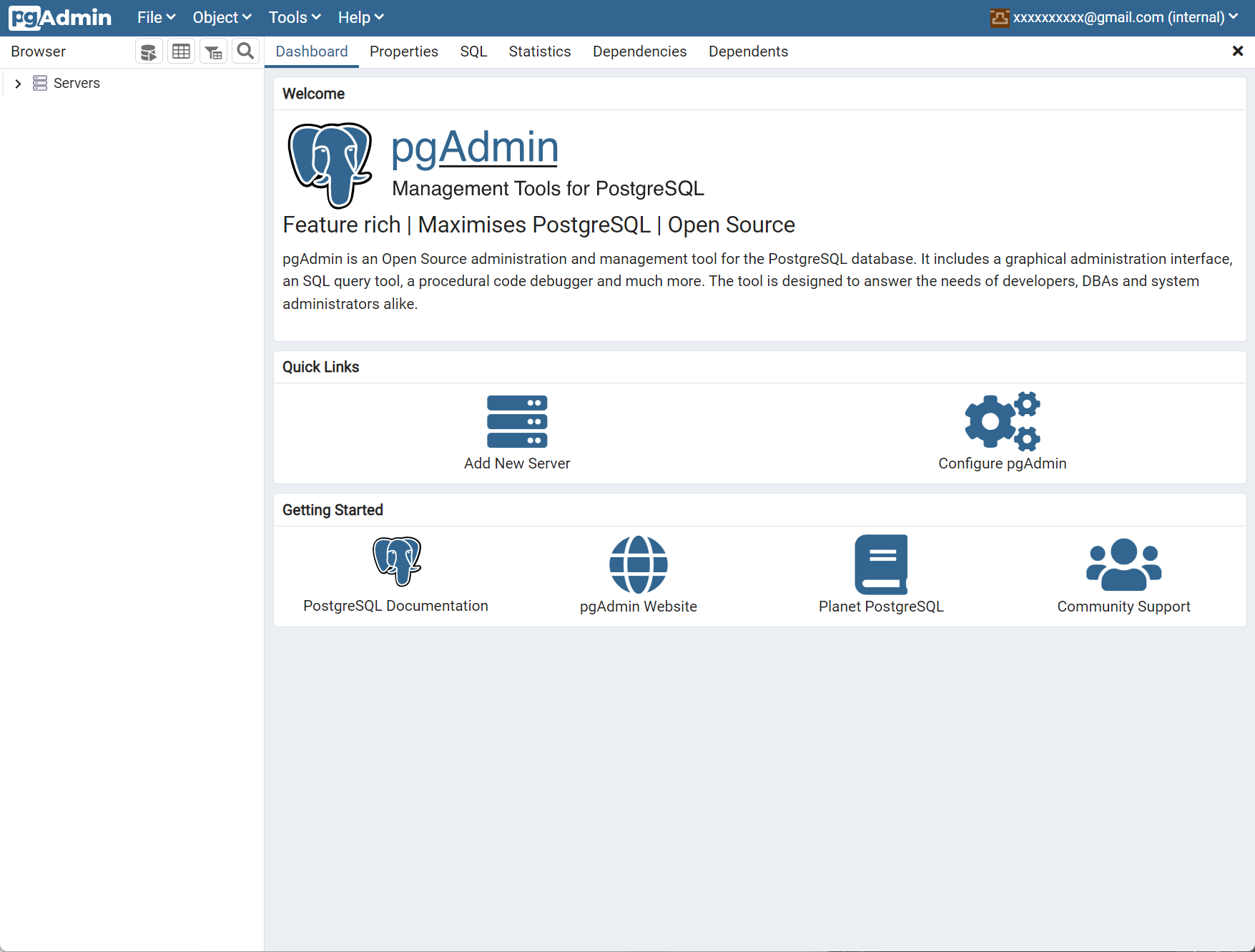This screenshot has width=1255, height=952.
Task: Expand the Servers tree node
Action: pyautogui.click(x=18, y=84)
